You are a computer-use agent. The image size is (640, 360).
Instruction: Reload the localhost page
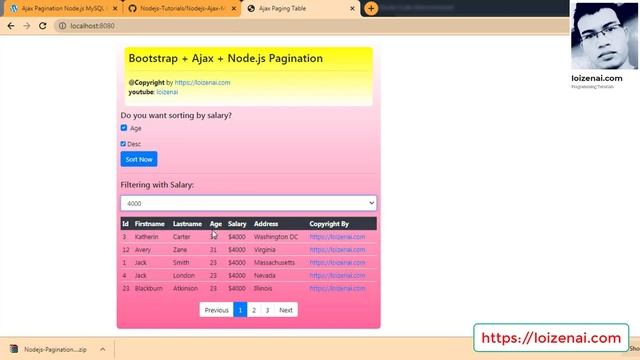click(x=42, y=26)
